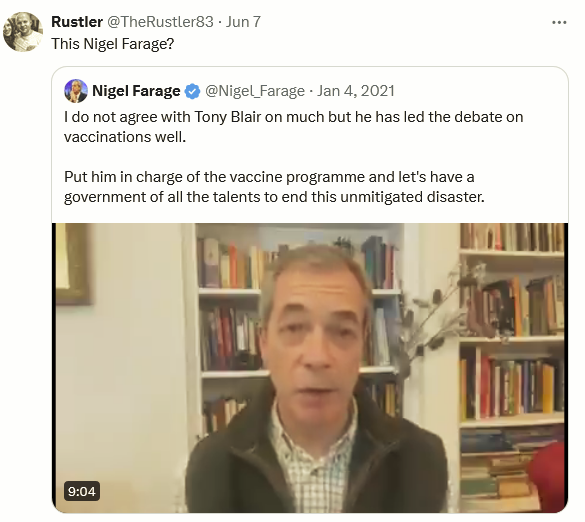Screen dimensions: 585x522
Task: Click the "vaccinations well." line of the quote
Action: [x=125, y=137]
